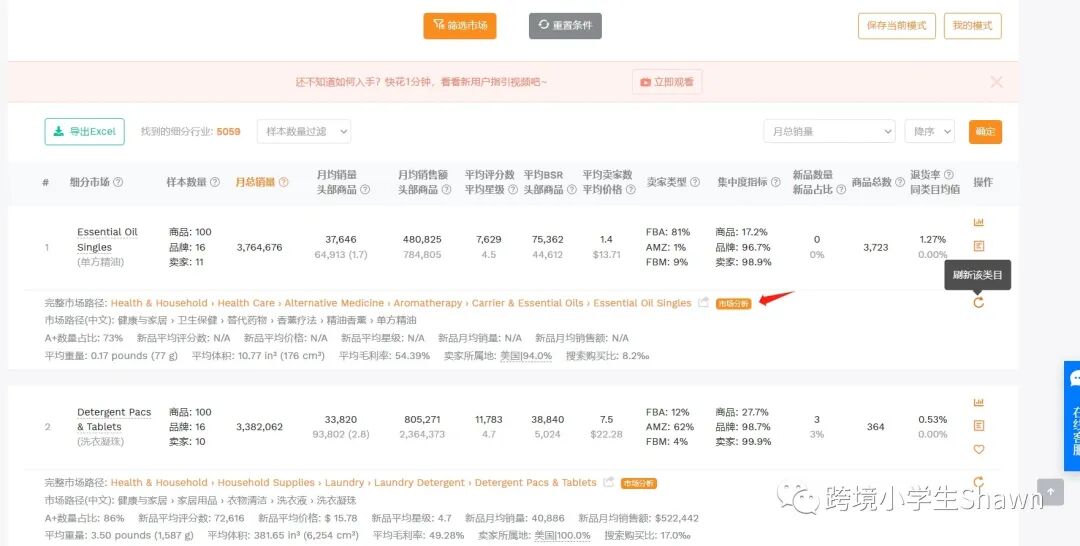1080x546 pixels.
Task: Click seller location 美国|94.0% value
Action: point(526,356)
